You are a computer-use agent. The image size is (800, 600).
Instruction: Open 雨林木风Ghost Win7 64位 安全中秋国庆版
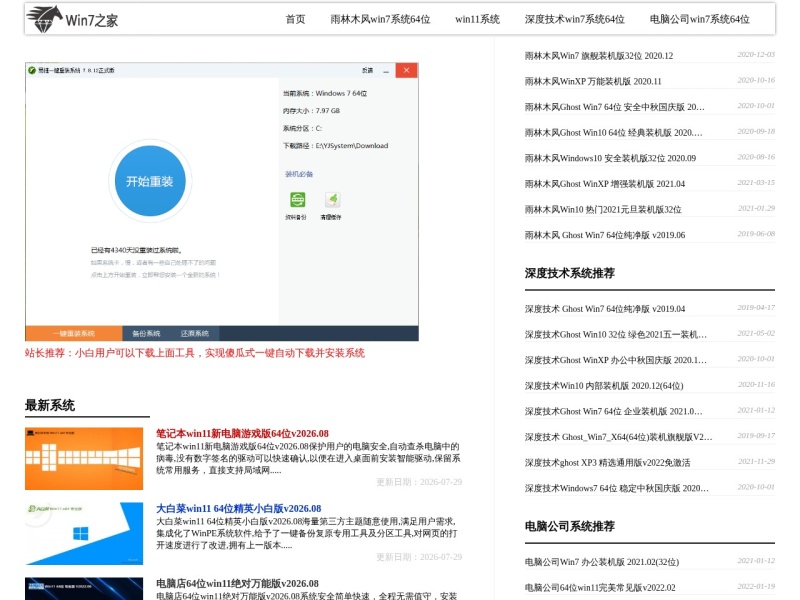pyautogui.click(x=614, y=107)
